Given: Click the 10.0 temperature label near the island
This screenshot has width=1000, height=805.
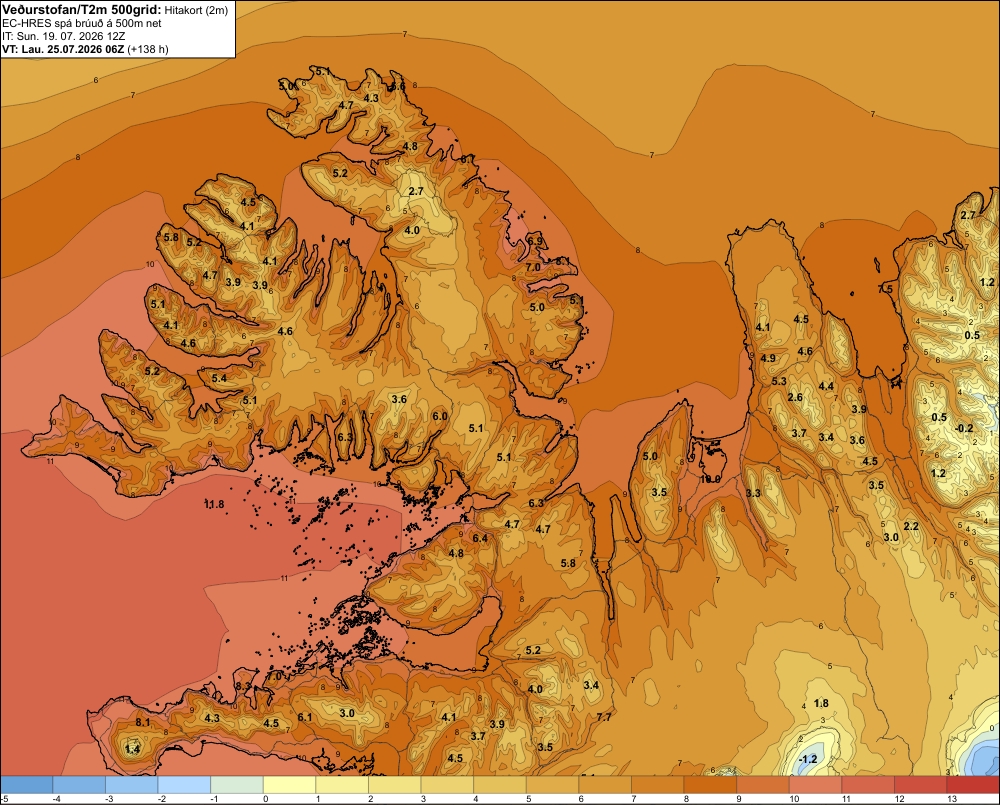Looking at the screenshot, I should pos(710,479).
